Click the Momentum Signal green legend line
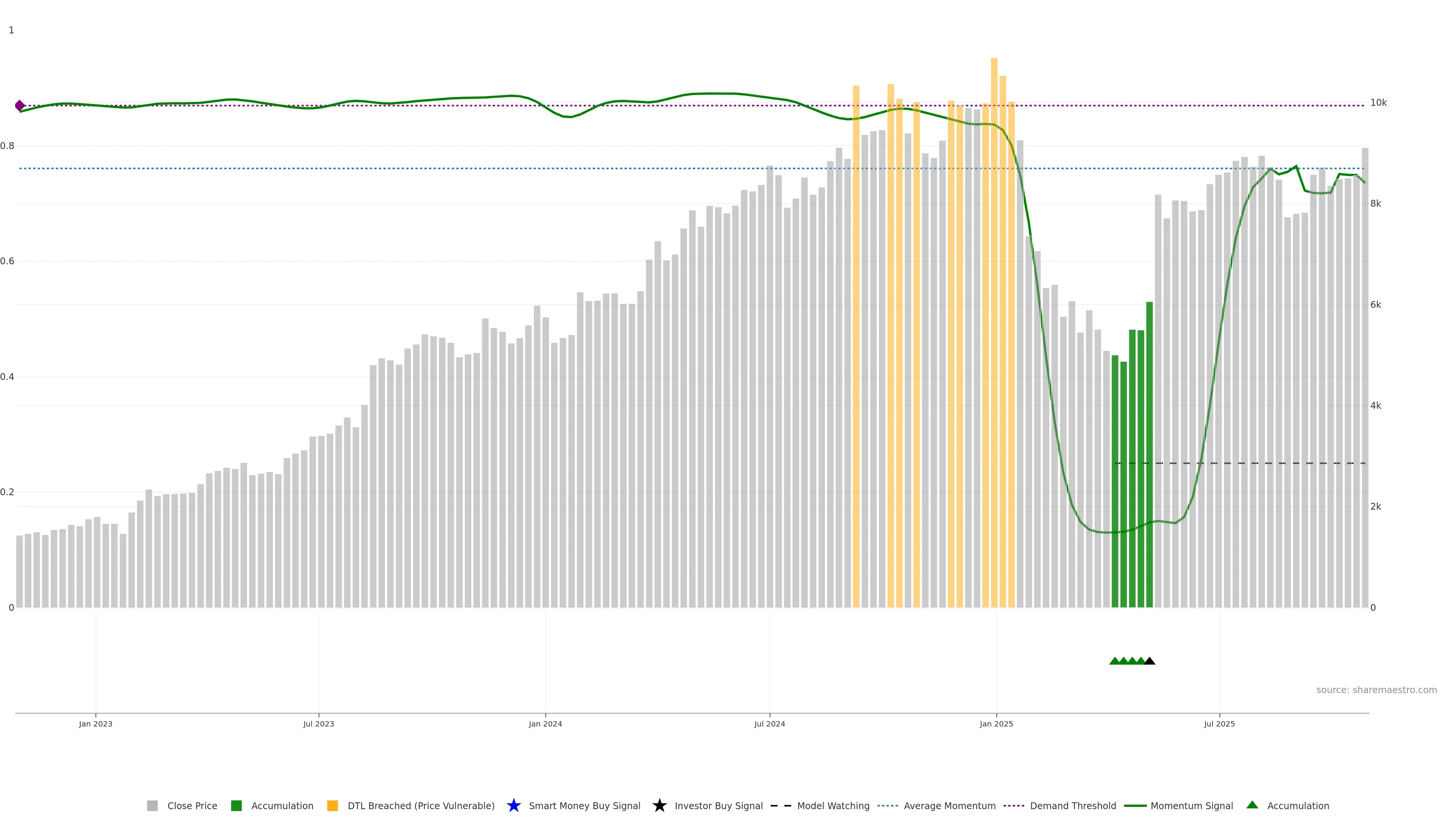Image resolution: width=1456 pixels, height=819 pixels. 1135,805
